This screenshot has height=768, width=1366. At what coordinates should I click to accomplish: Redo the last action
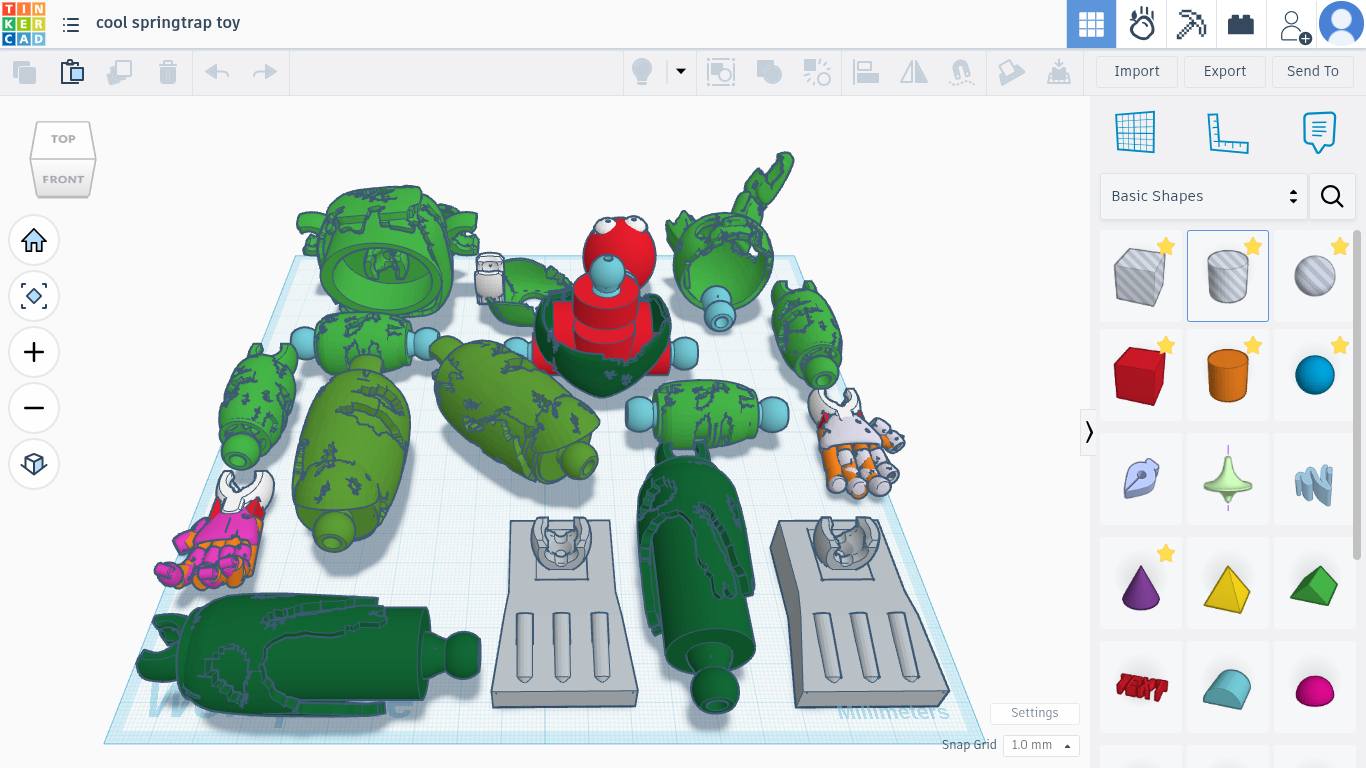pyautogui.click(x=265, y=72)
